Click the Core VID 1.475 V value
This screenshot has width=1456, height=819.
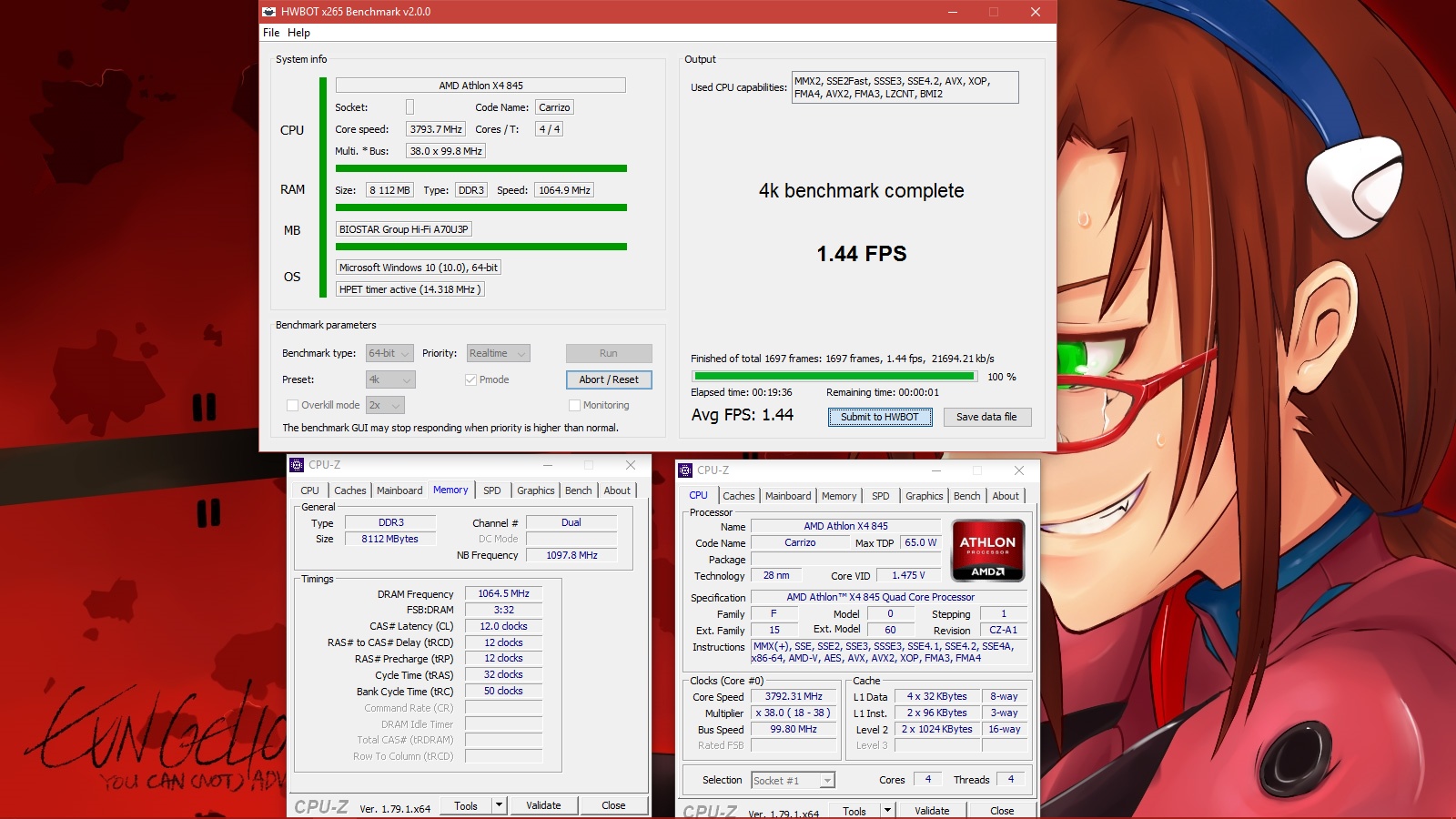point(908,575)
